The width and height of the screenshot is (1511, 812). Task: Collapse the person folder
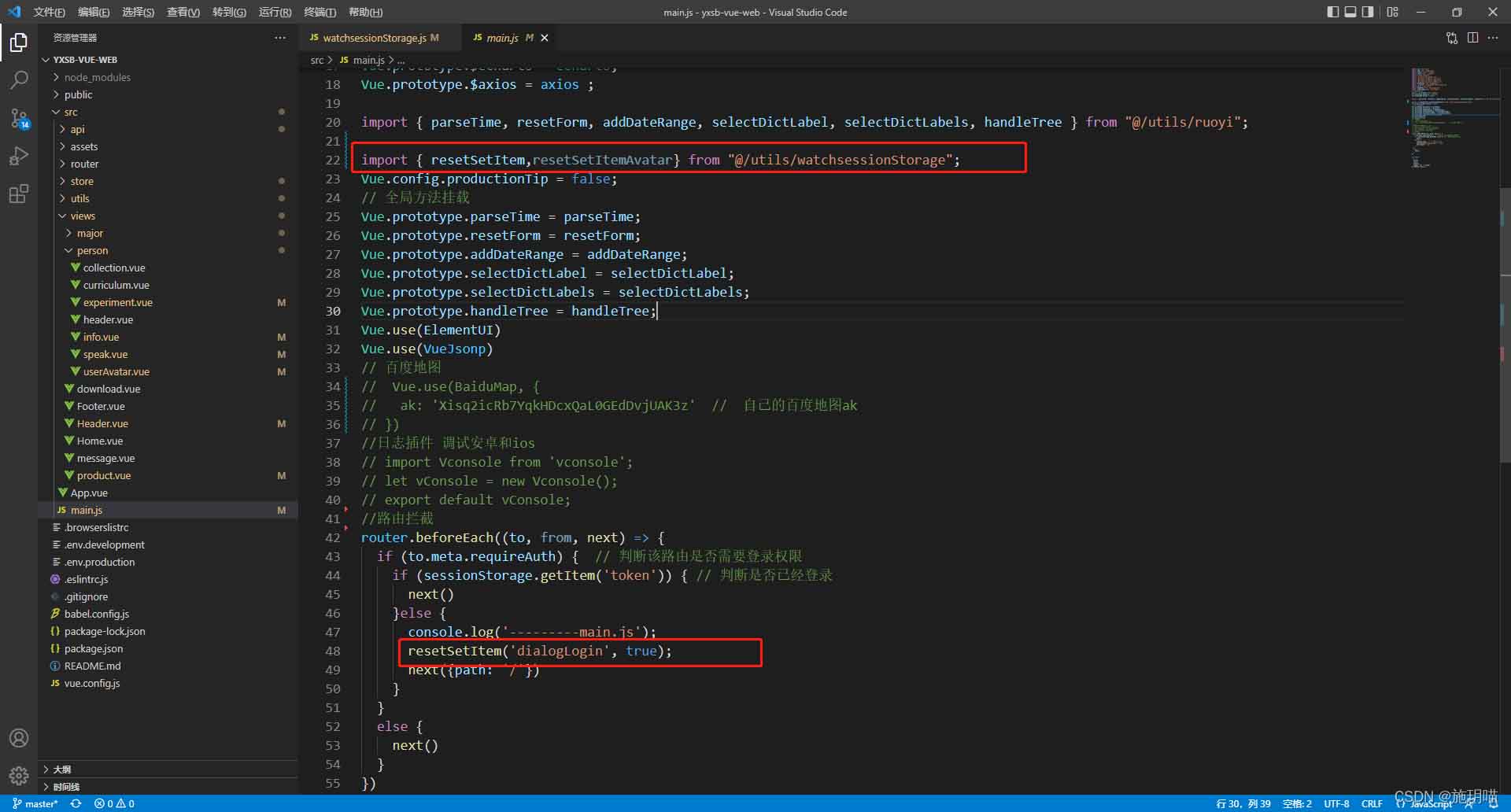92,250
